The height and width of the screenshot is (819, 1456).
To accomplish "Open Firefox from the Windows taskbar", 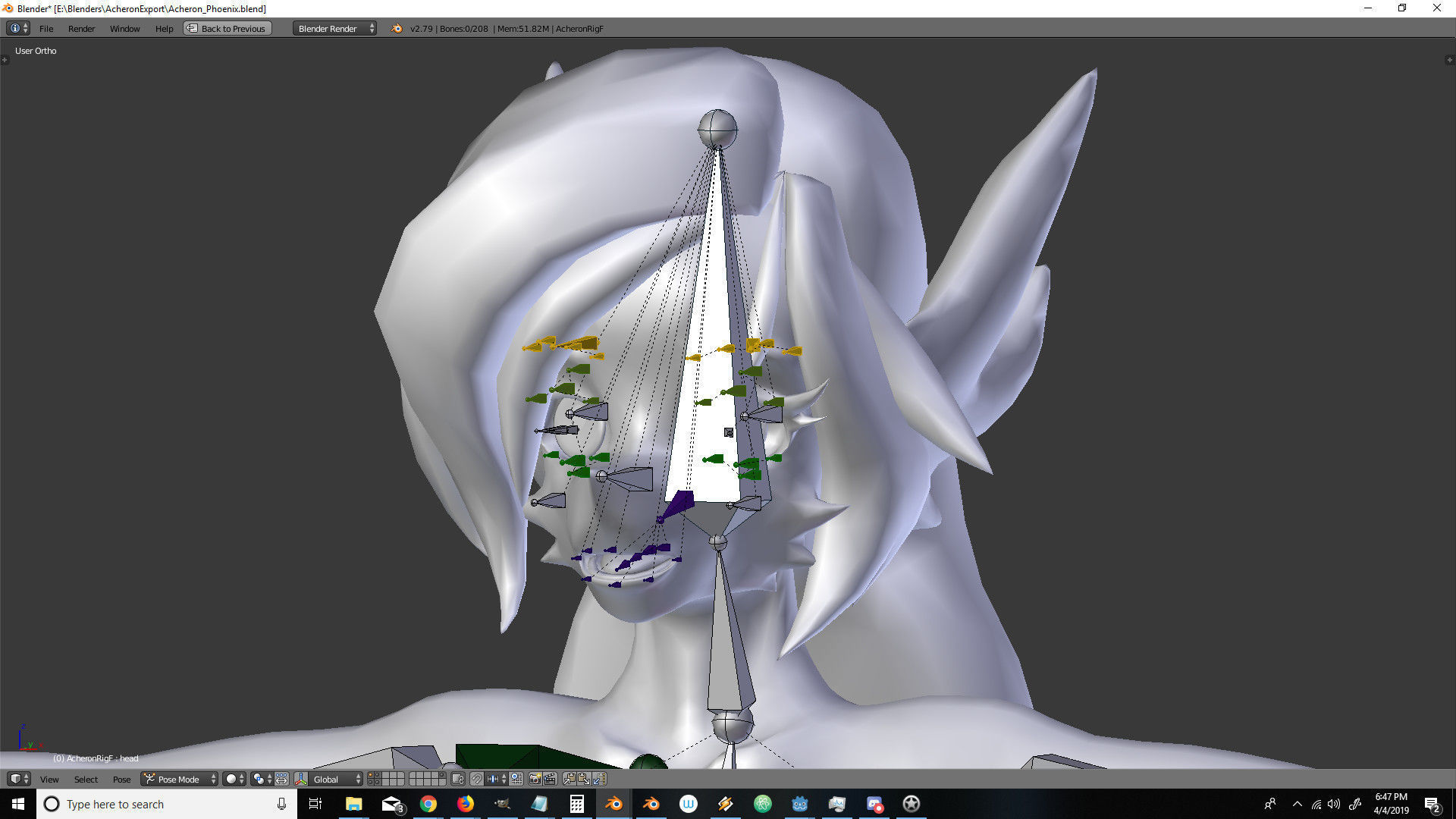I will 465,804.
